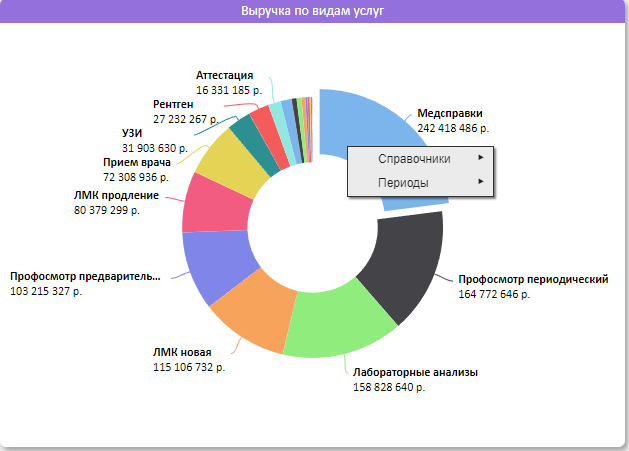Click the ЛМК новая label
The width and height of the screenshot is (629, 451).
point(182,352)
